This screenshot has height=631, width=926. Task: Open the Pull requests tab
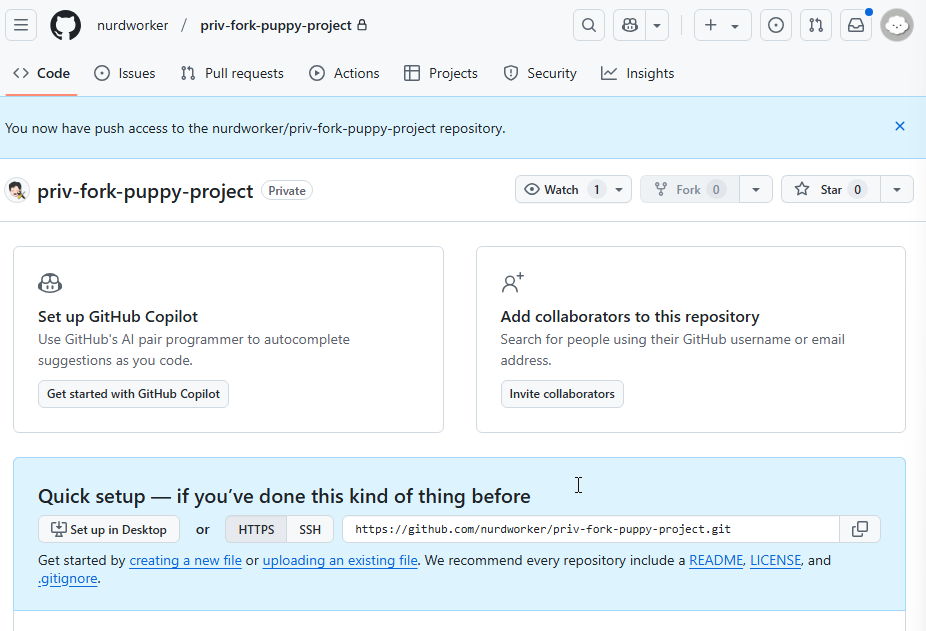click(232, 73)
